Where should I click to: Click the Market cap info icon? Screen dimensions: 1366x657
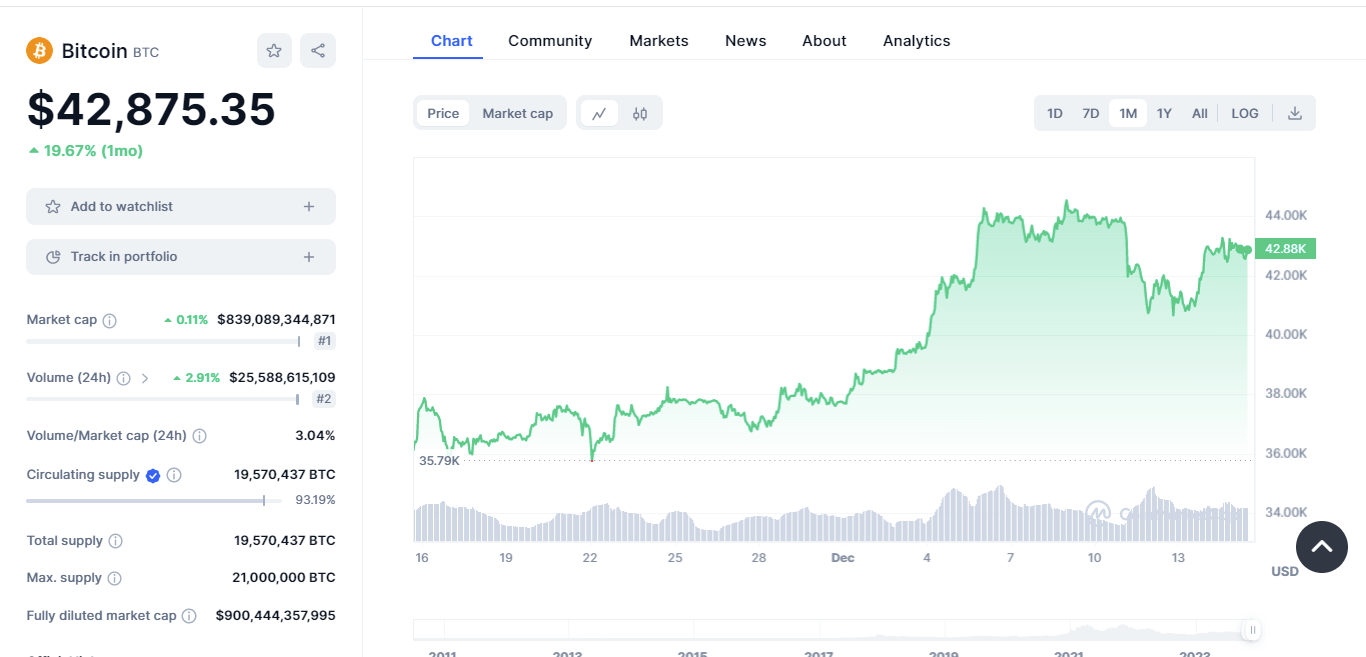click(110, 320)
